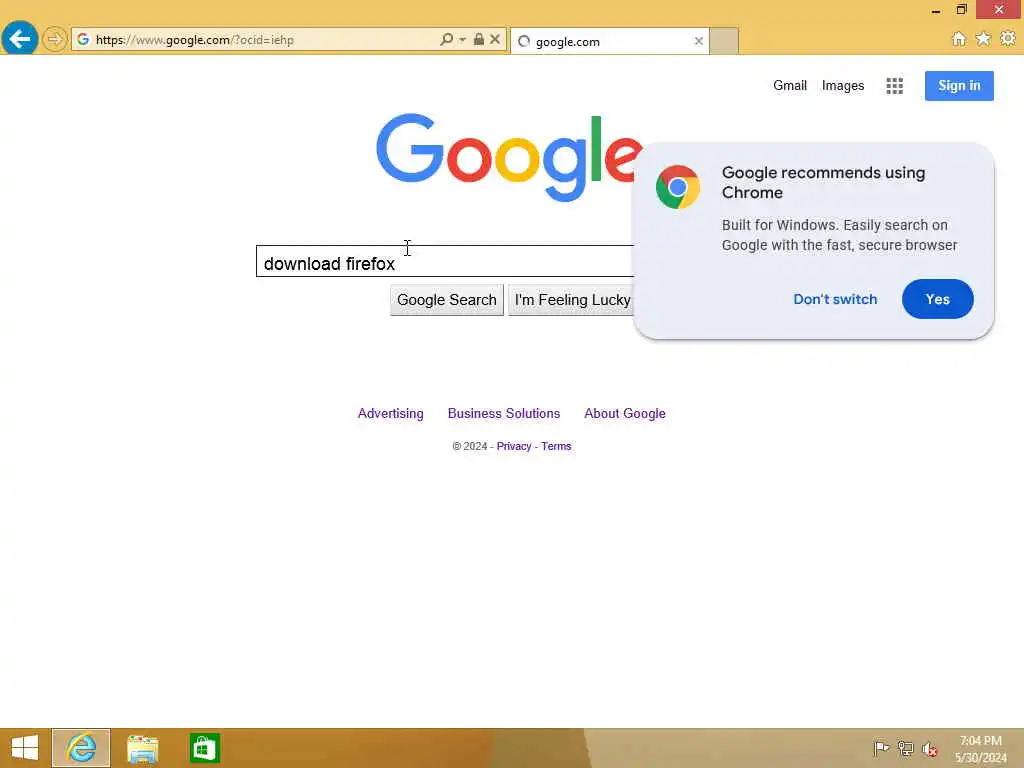The width and height of the screenshot is (1024, 768).
Task: Restore down the Internet Explorer window
Action: tap(961, 10)
